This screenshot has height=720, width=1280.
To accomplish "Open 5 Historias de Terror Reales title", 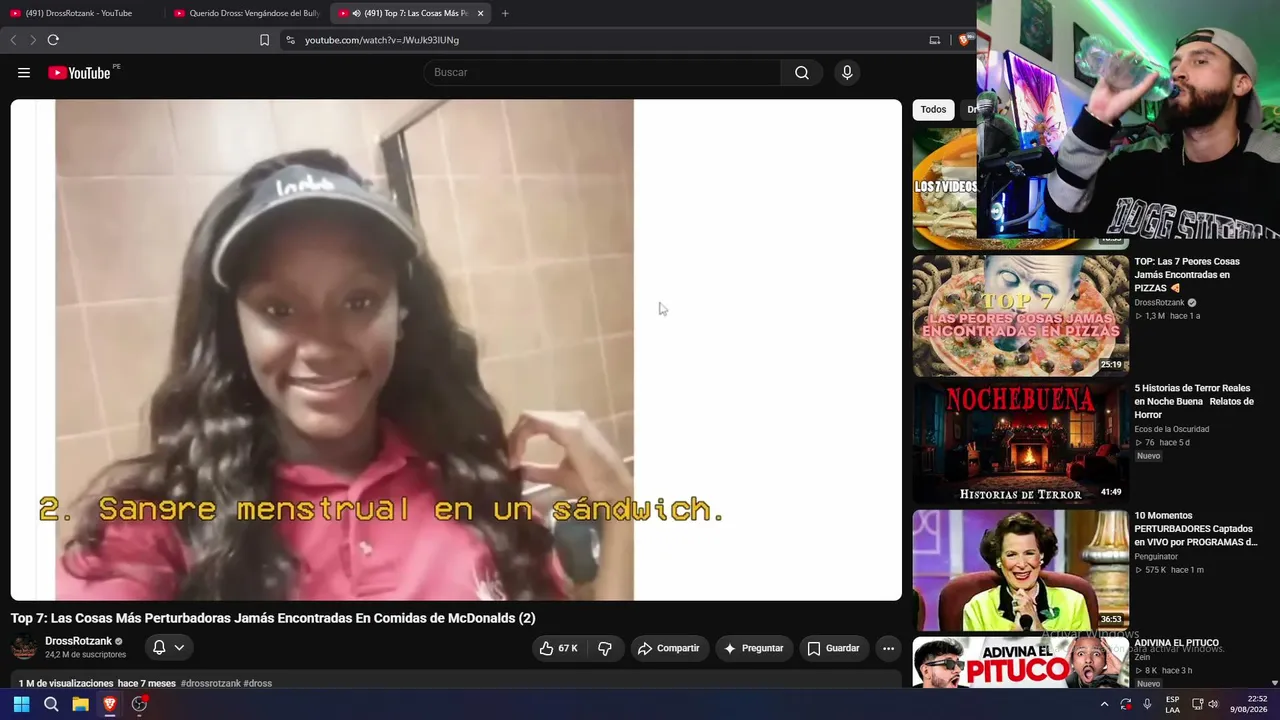I will pyautogui.click(x=1194, y=401).
